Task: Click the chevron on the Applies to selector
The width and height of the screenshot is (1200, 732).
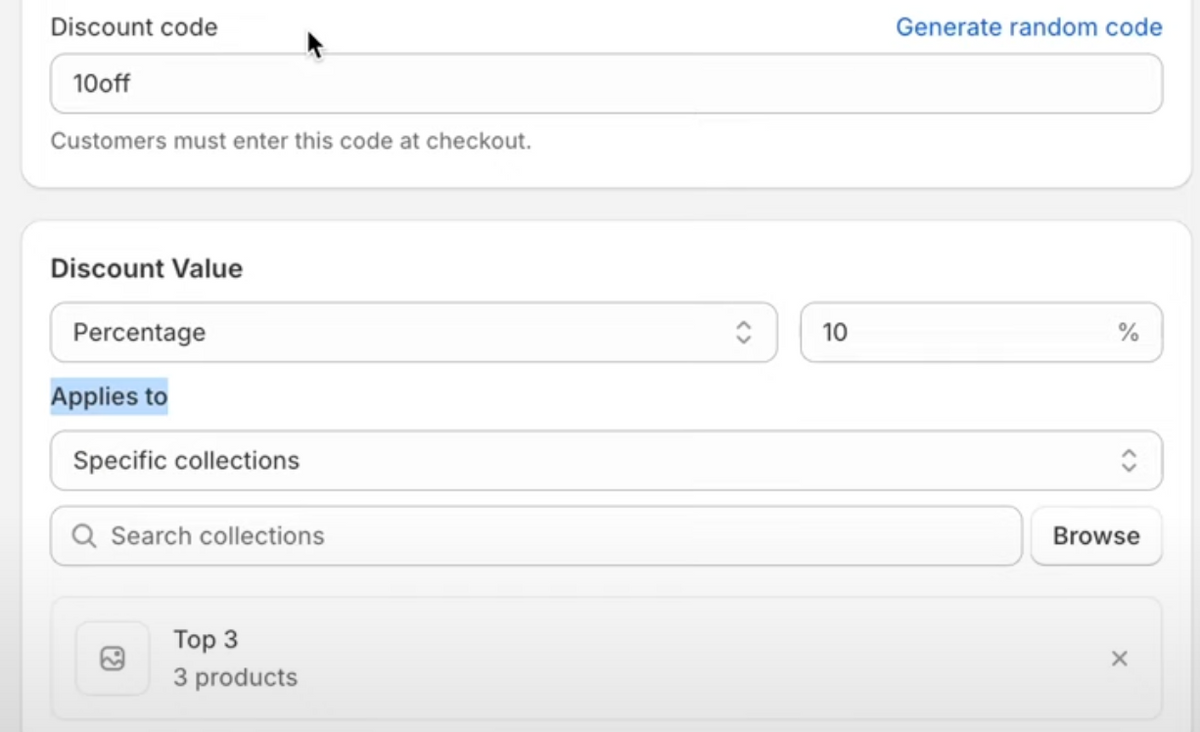Action: pyautogui.click(x=1129, y=461)
